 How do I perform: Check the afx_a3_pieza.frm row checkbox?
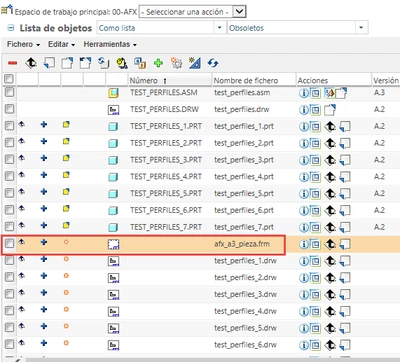pyautogui.click(x=9, y=244)
